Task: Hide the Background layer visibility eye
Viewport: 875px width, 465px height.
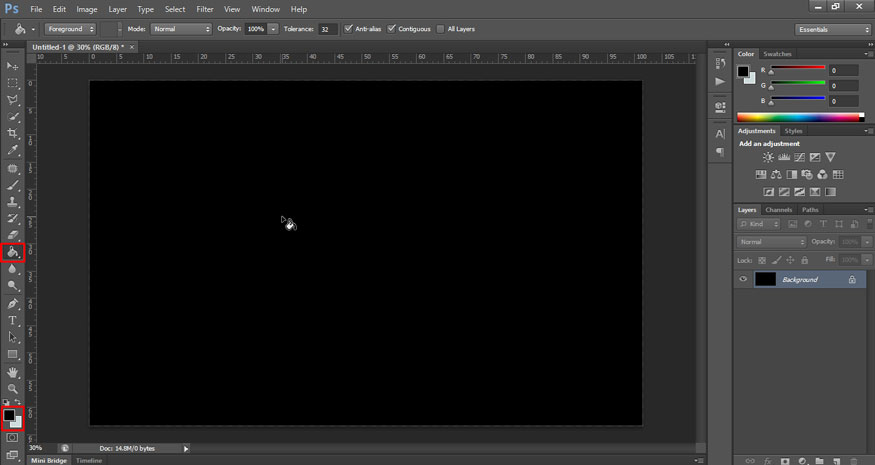Action: coord(743,280)
